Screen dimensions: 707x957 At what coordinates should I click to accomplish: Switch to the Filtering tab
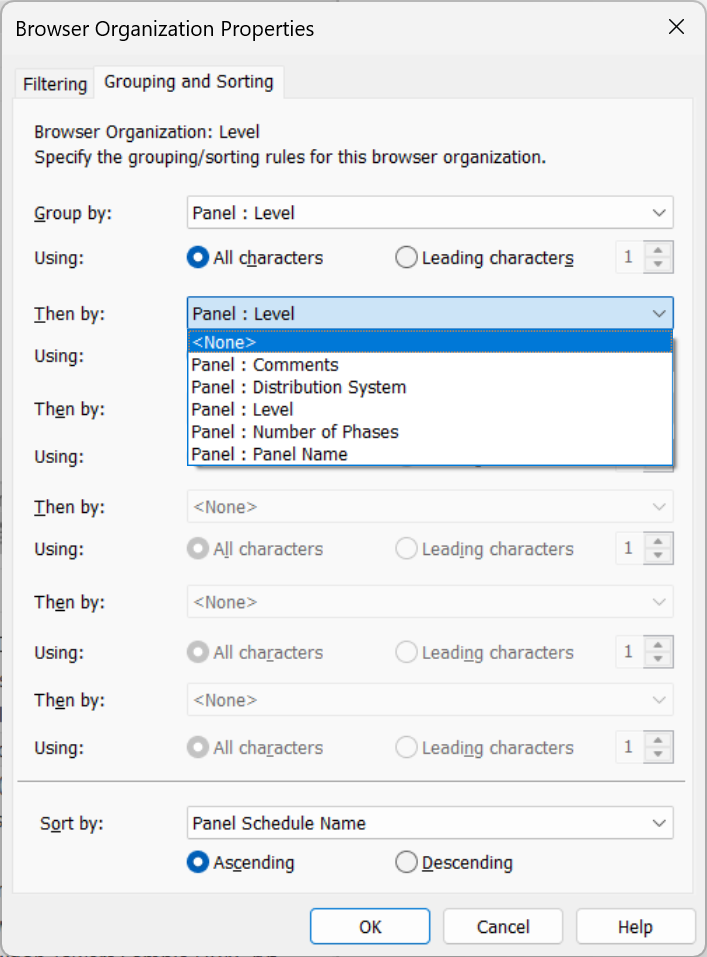55,84
